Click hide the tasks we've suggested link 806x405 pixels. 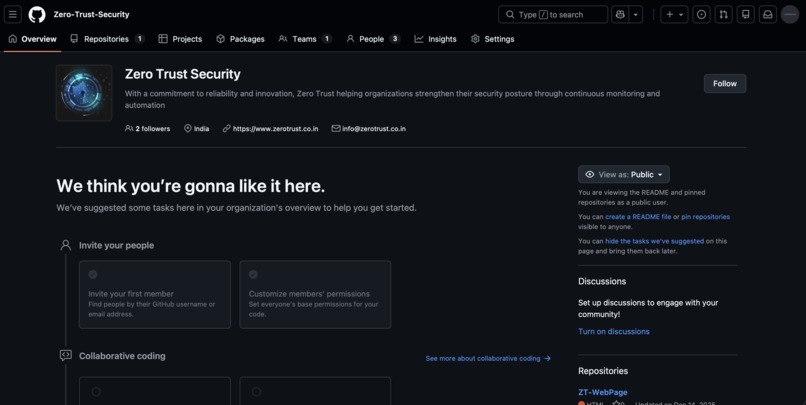654,241
